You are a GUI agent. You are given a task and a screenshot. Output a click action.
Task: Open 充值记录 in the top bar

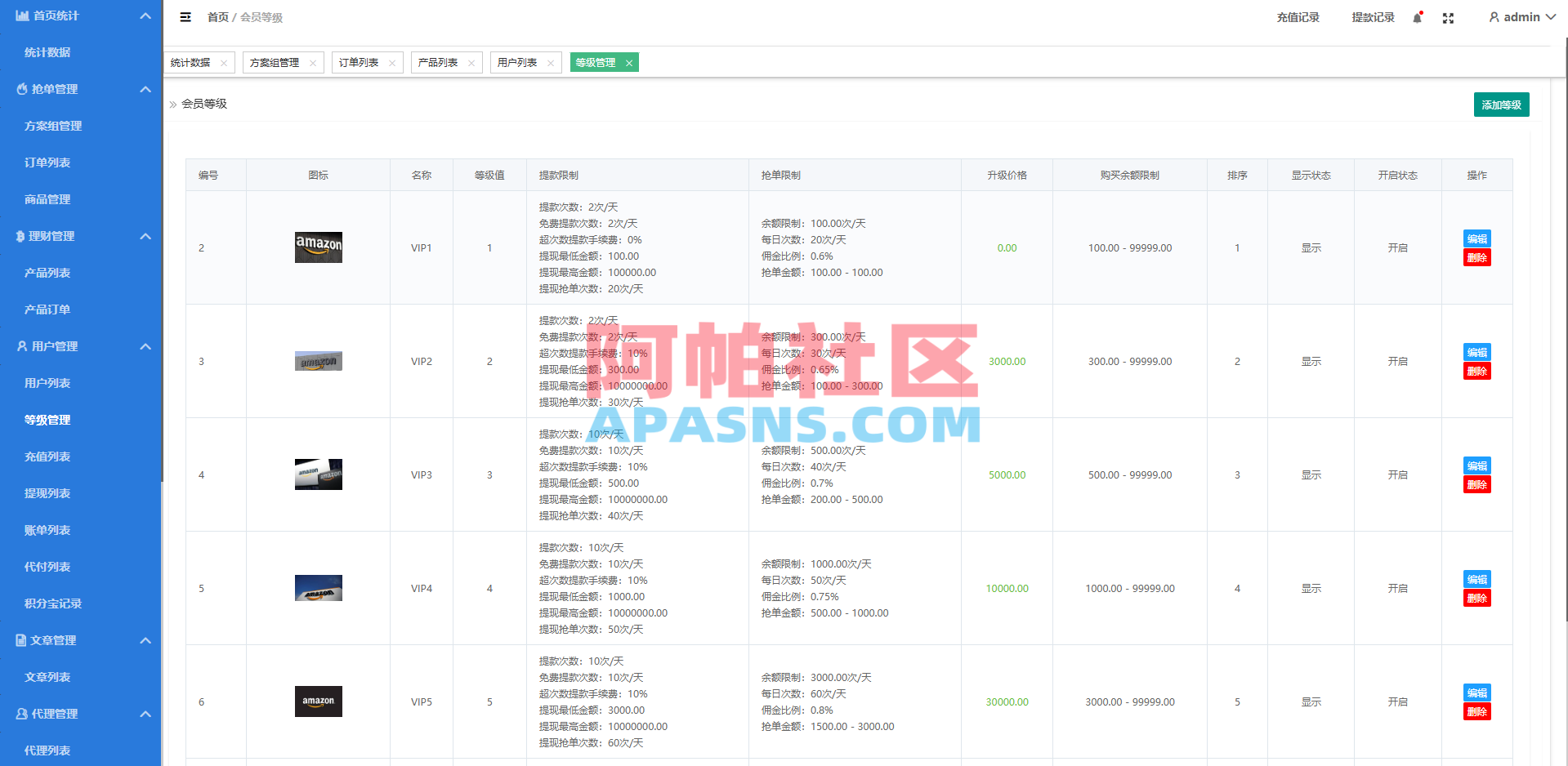point(1298,17)
